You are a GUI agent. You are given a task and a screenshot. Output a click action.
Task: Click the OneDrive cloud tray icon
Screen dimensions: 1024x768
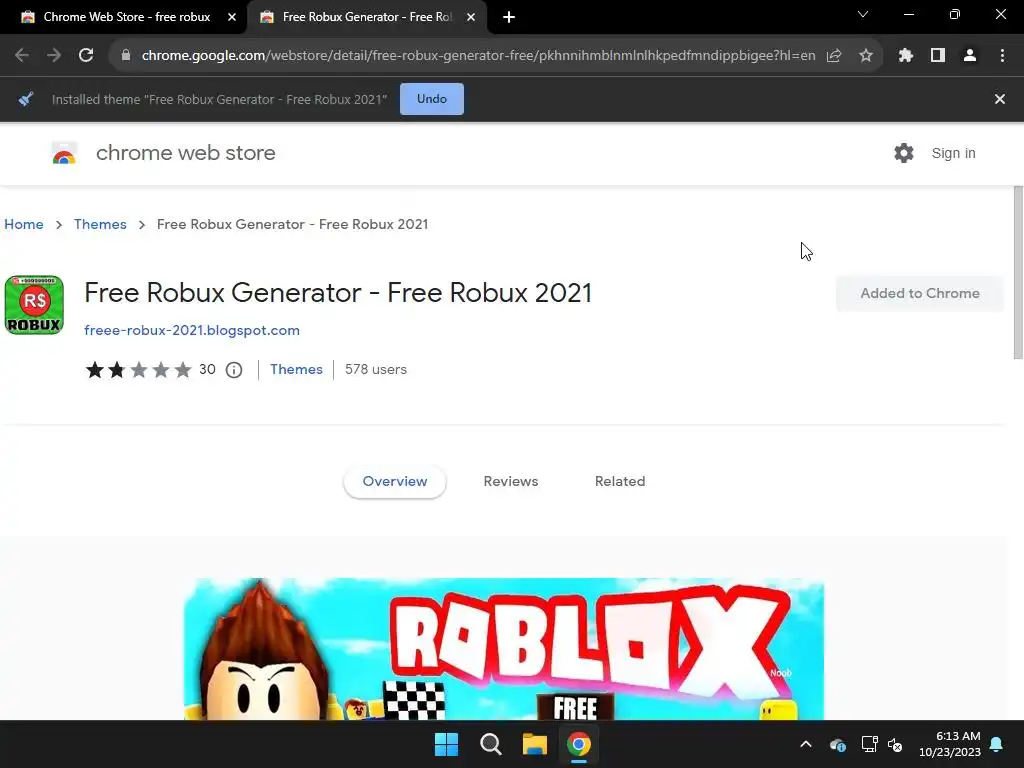pyautogui.click(x=838, y=744)
